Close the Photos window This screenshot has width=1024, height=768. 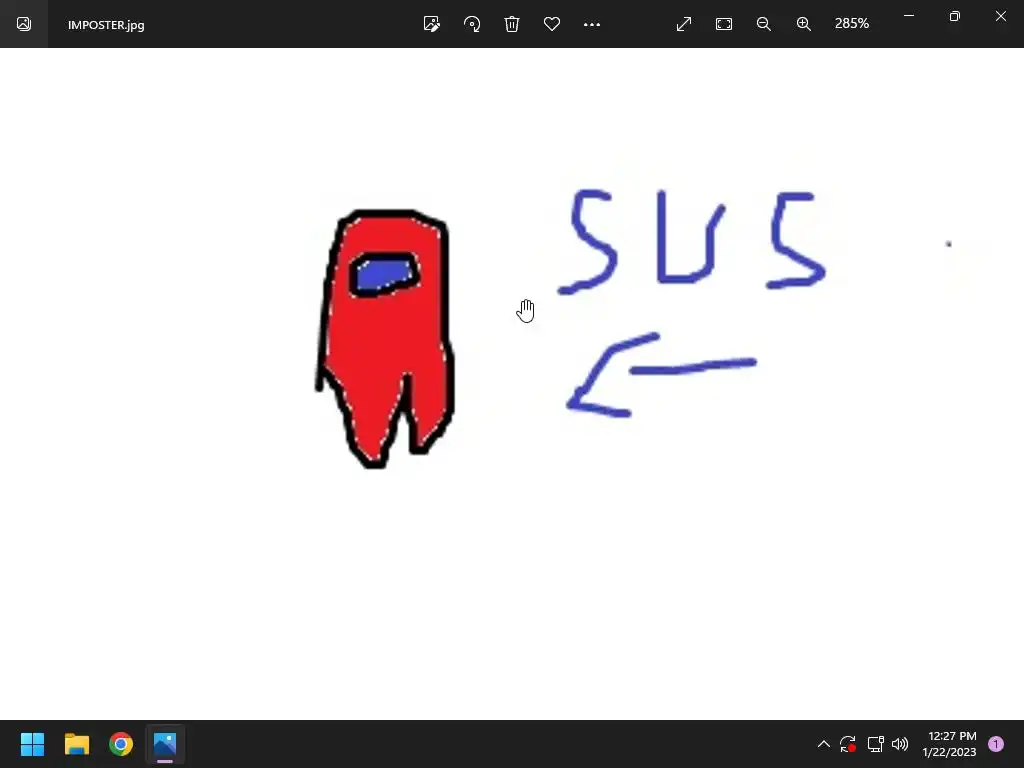[1000, 16]
